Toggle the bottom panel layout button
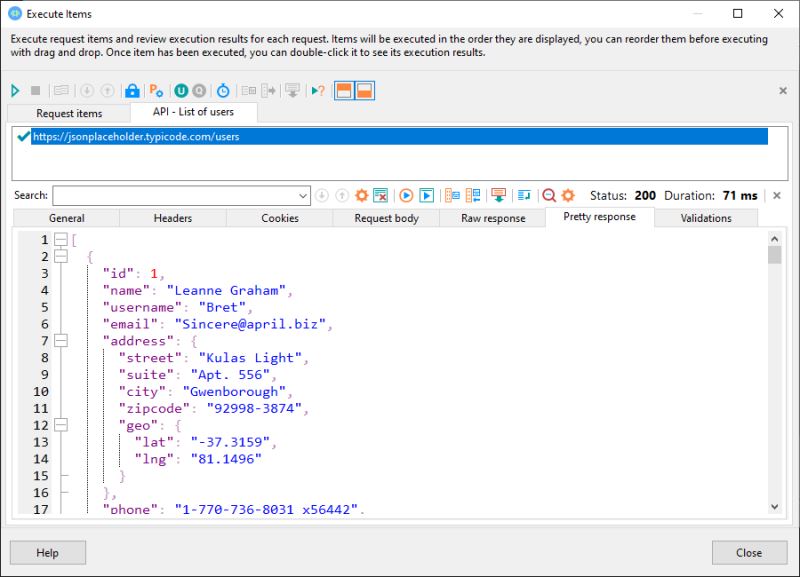 point(364,91)
